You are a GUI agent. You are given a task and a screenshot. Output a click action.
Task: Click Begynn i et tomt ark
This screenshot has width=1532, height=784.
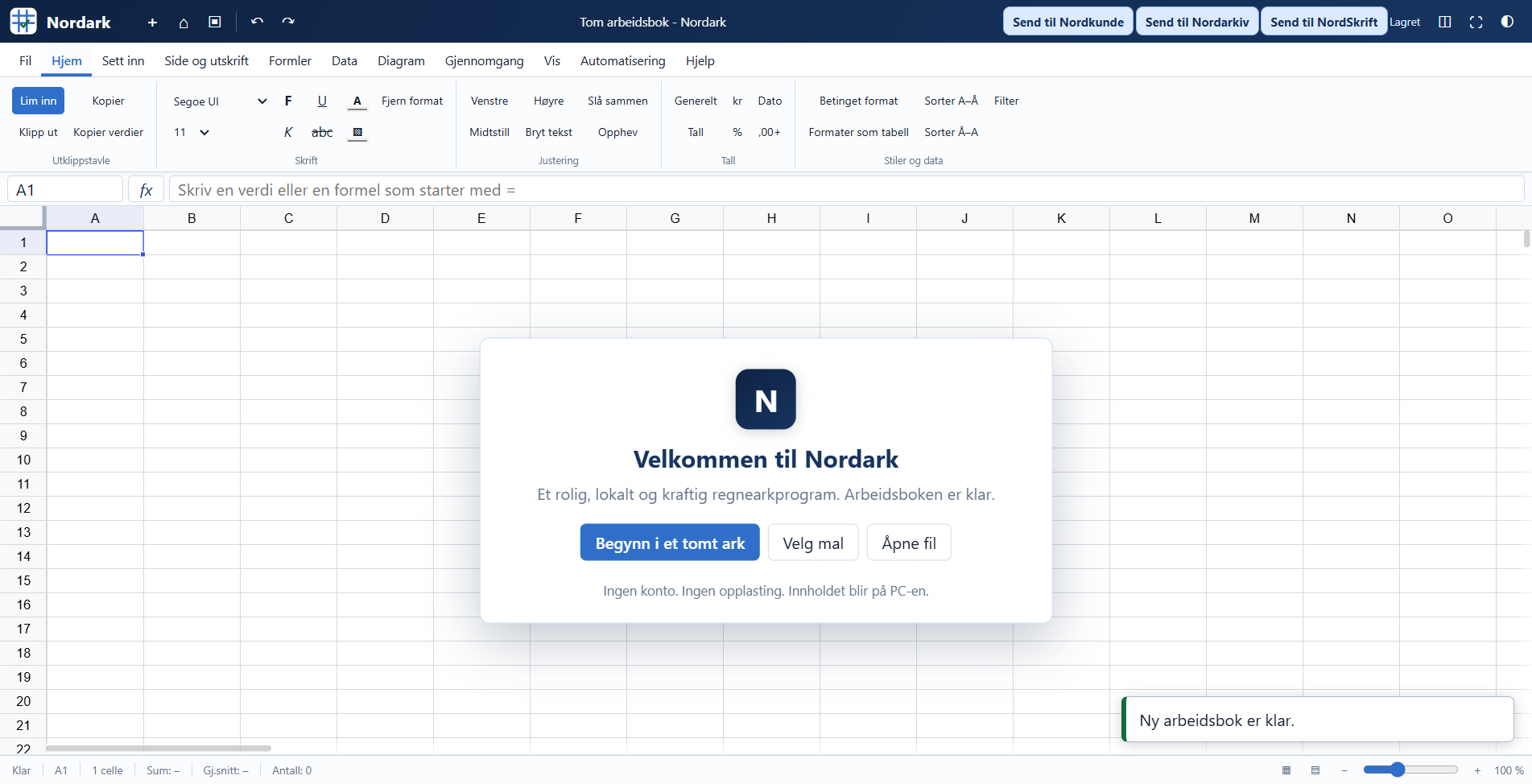coord(670,543)
